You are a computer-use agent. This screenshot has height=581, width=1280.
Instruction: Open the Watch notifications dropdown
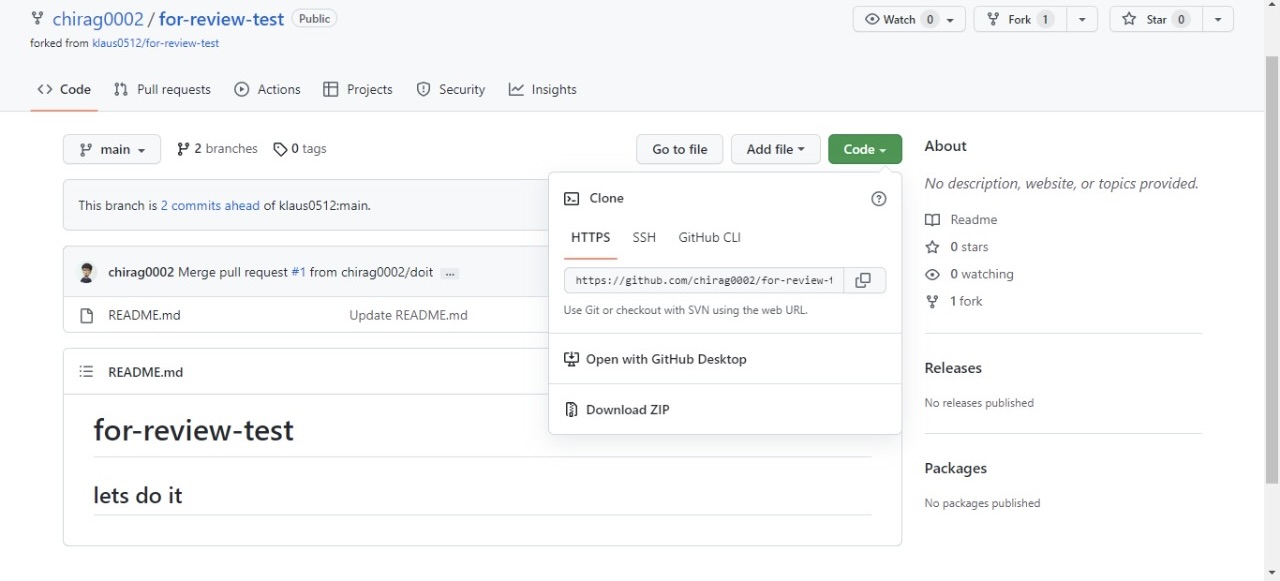(909, 19)
